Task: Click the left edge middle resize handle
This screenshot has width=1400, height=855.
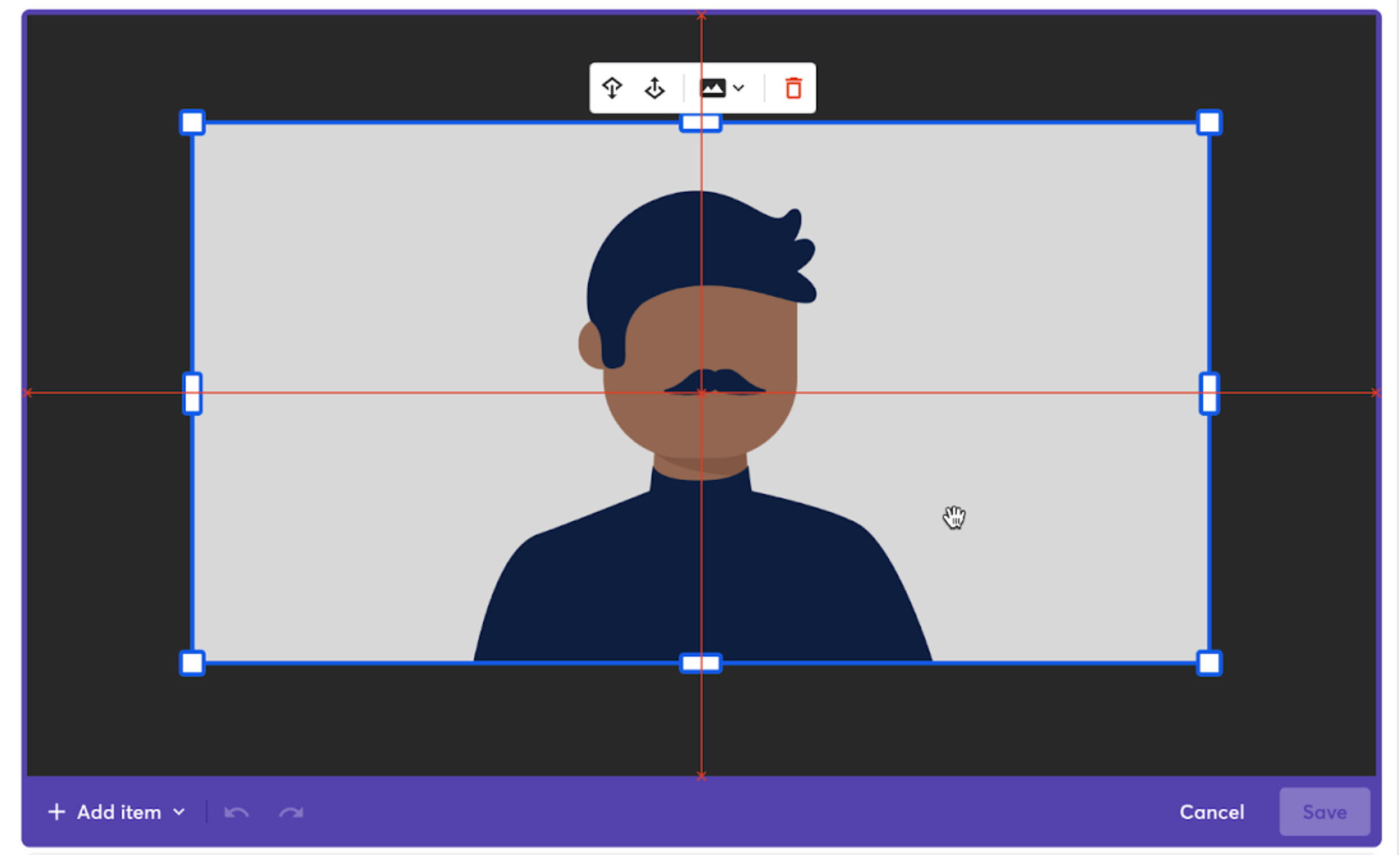Action: click(x=192, y=393)
